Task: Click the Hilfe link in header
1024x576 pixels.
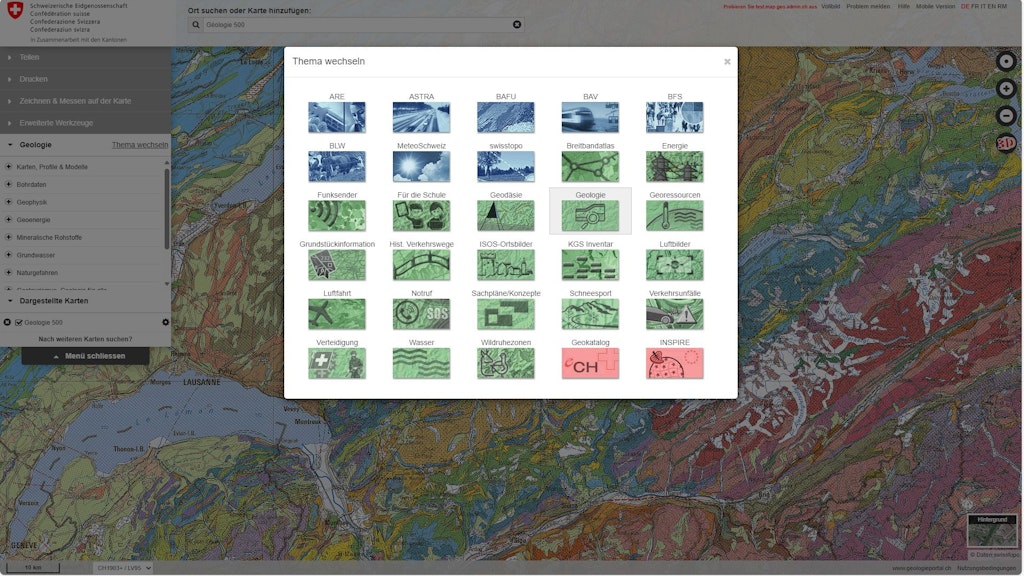Action: pos(904,6)
